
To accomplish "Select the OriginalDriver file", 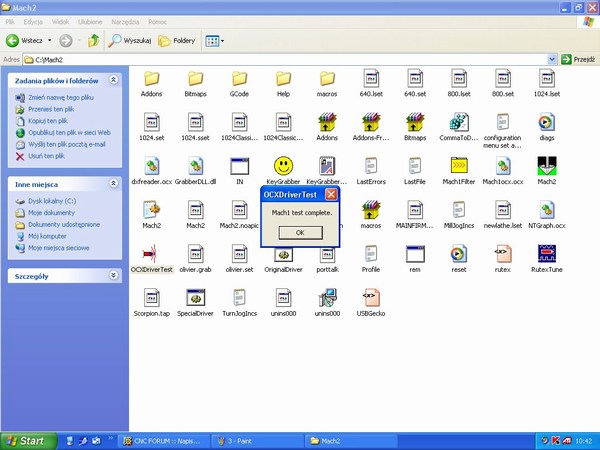I will 284,259.
